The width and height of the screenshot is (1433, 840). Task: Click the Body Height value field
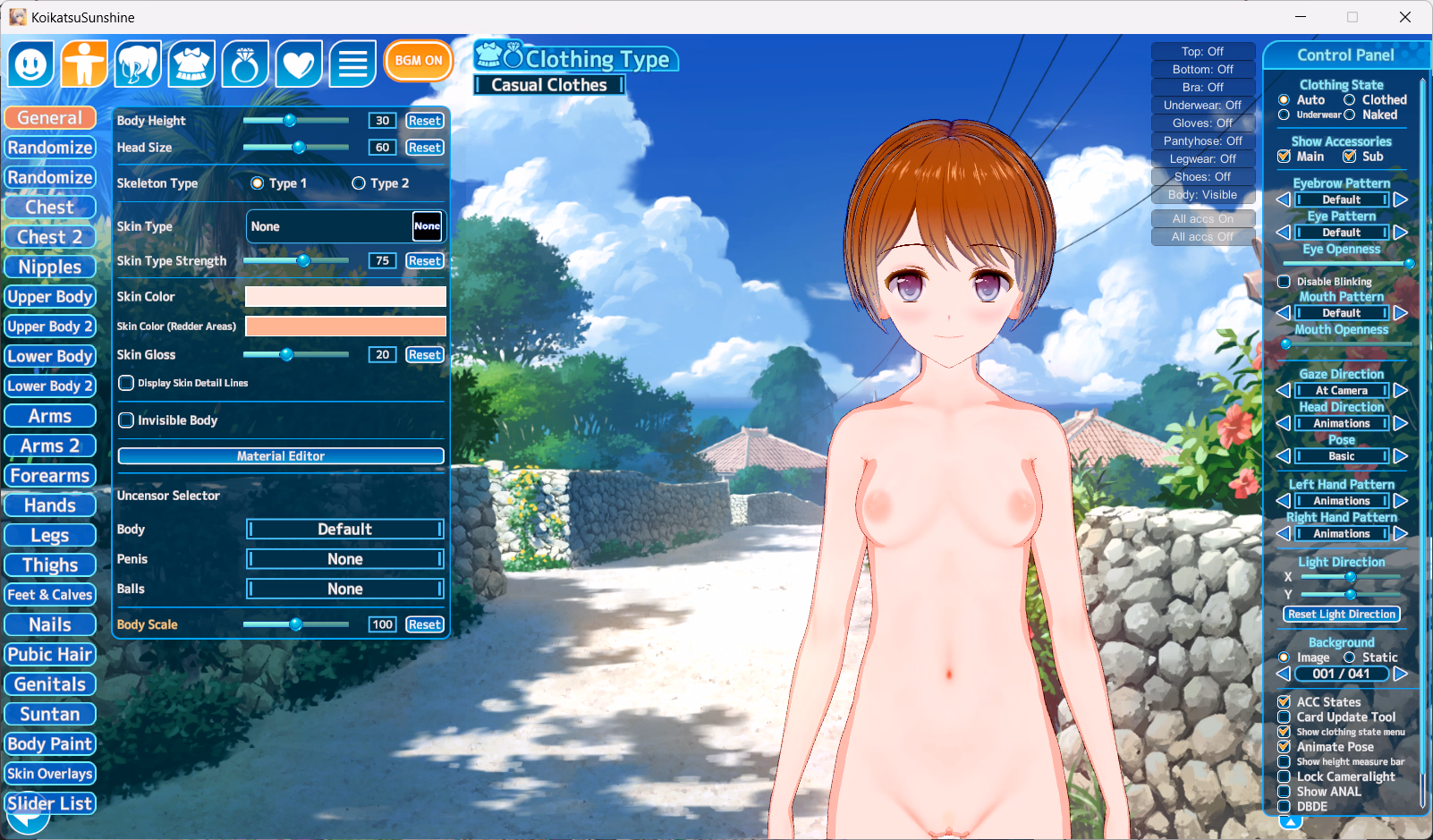(382, 121)
